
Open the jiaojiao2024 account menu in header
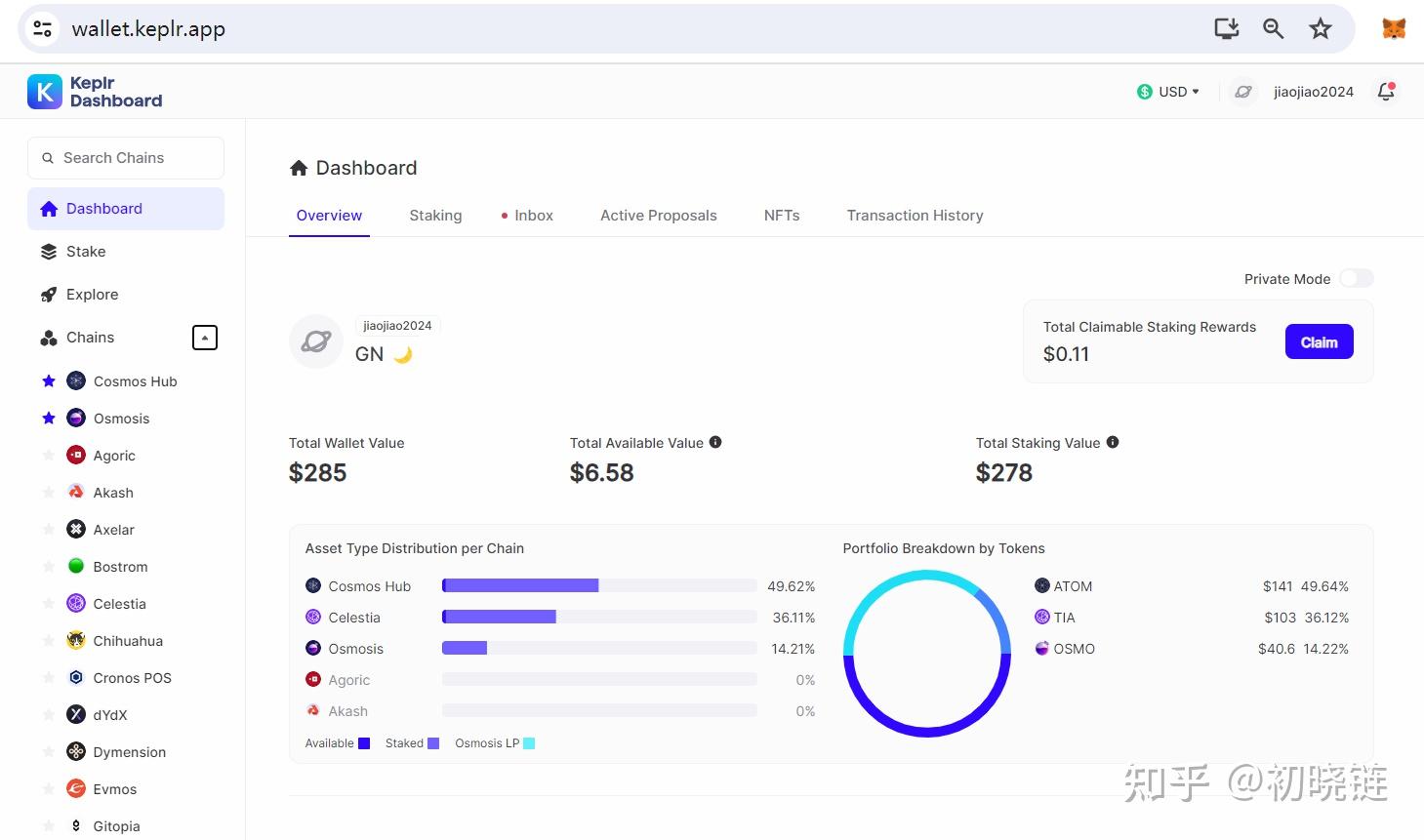(x=1313, y=92)
